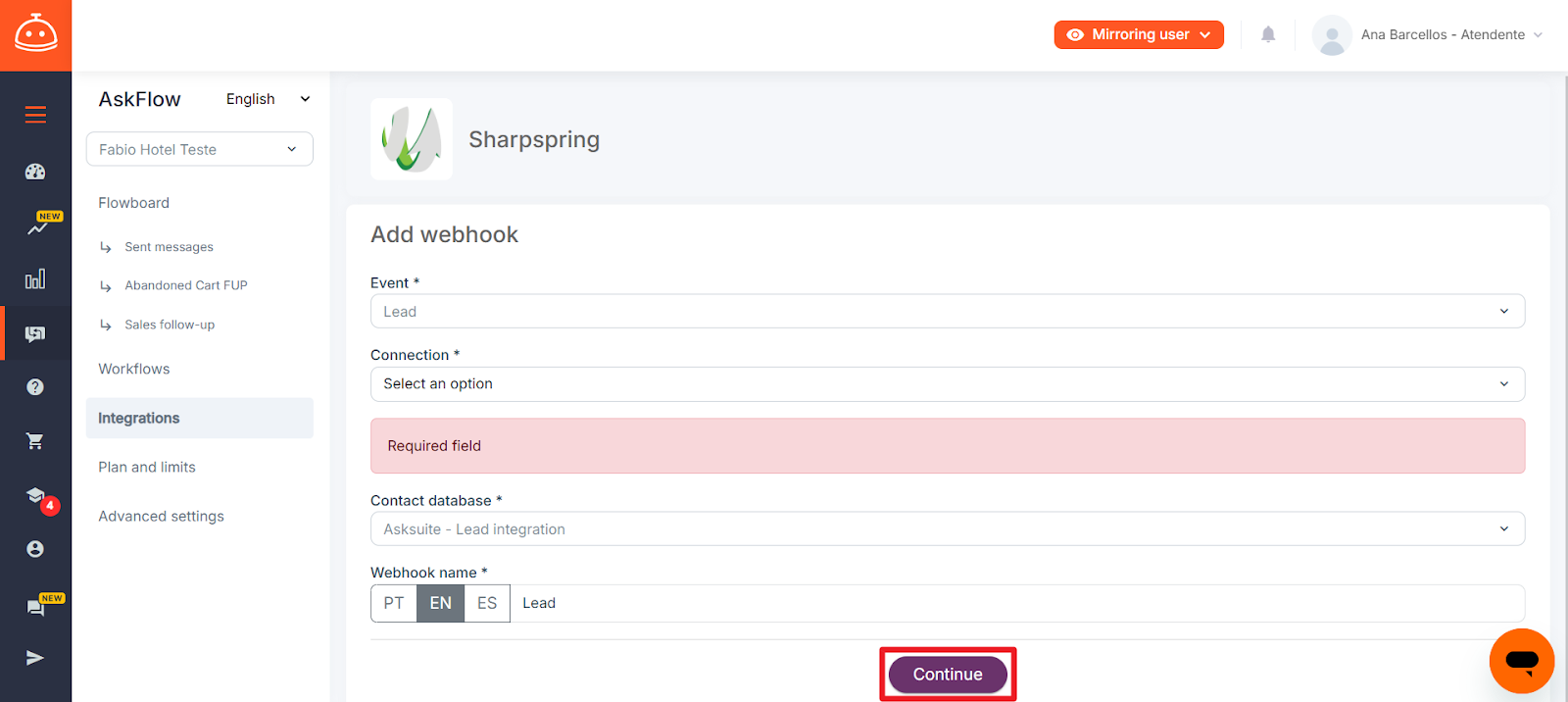Click the user avatar in the header
1568x702 pixels.
coord(1332,34)
